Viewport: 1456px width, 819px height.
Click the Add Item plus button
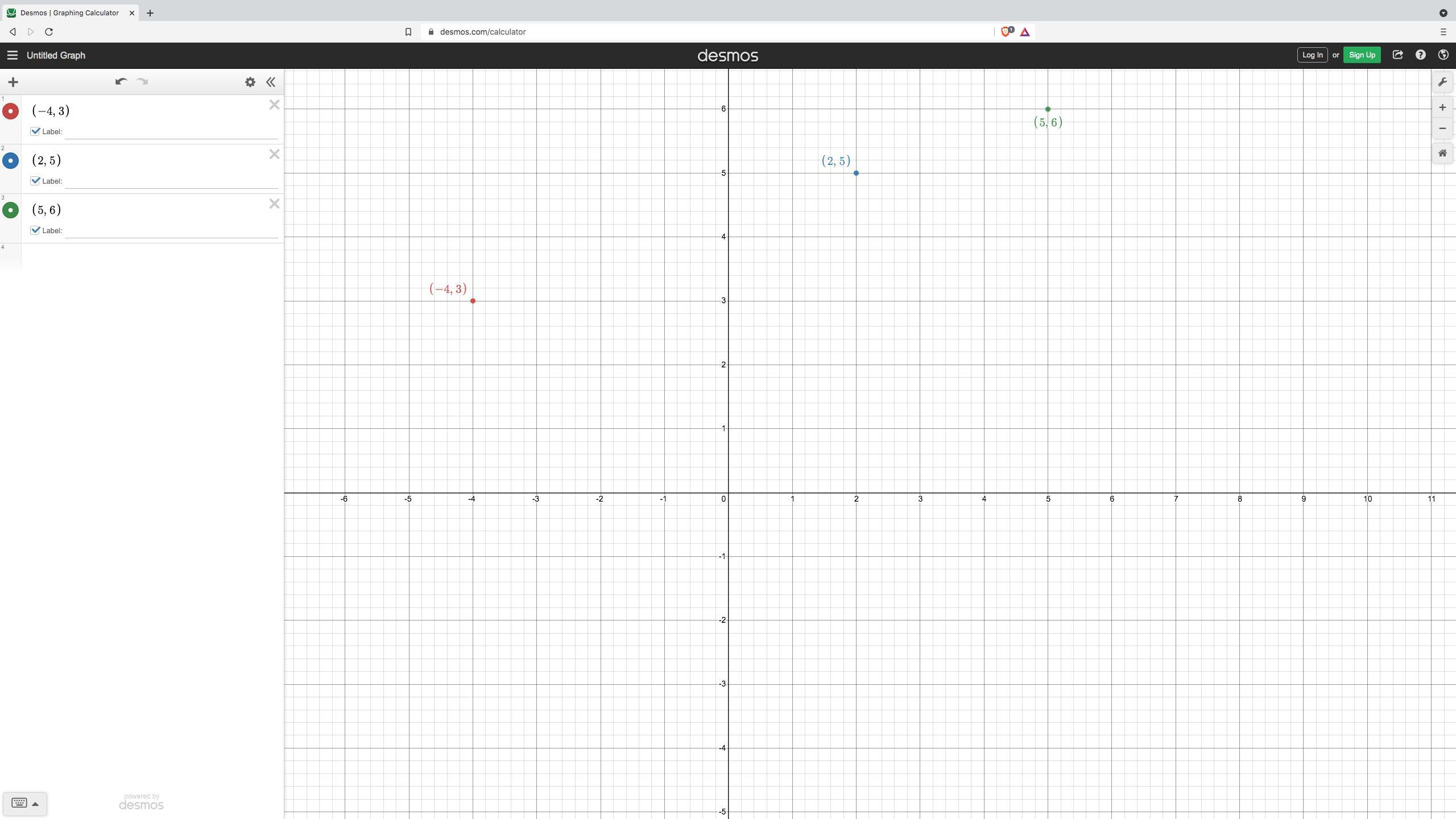pyautogui.click(x=13, y=82)
